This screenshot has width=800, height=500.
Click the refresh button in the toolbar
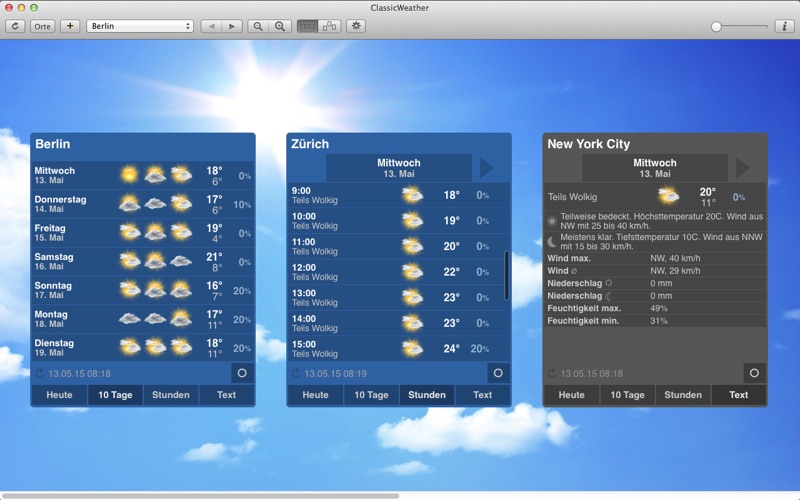tap(15, 26)
